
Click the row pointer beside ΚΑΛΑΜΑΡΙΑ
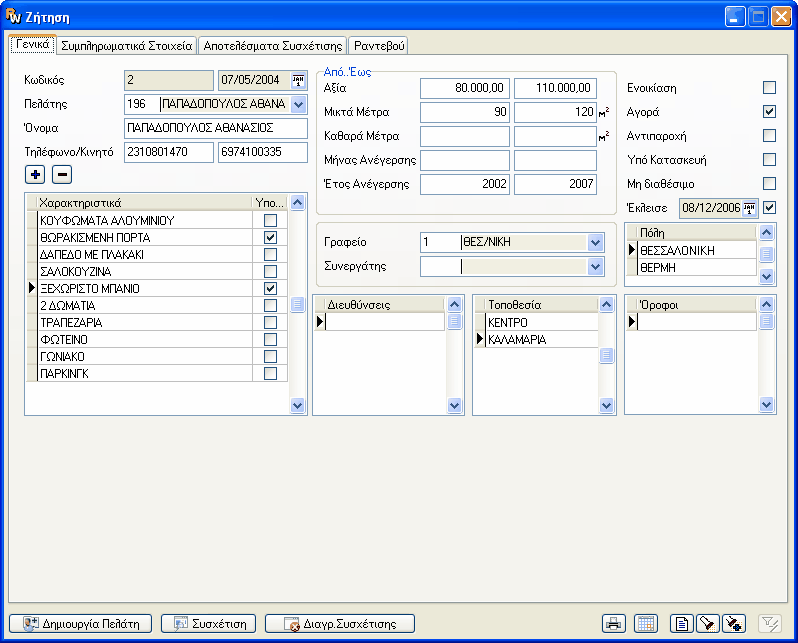tap(479, 339)
